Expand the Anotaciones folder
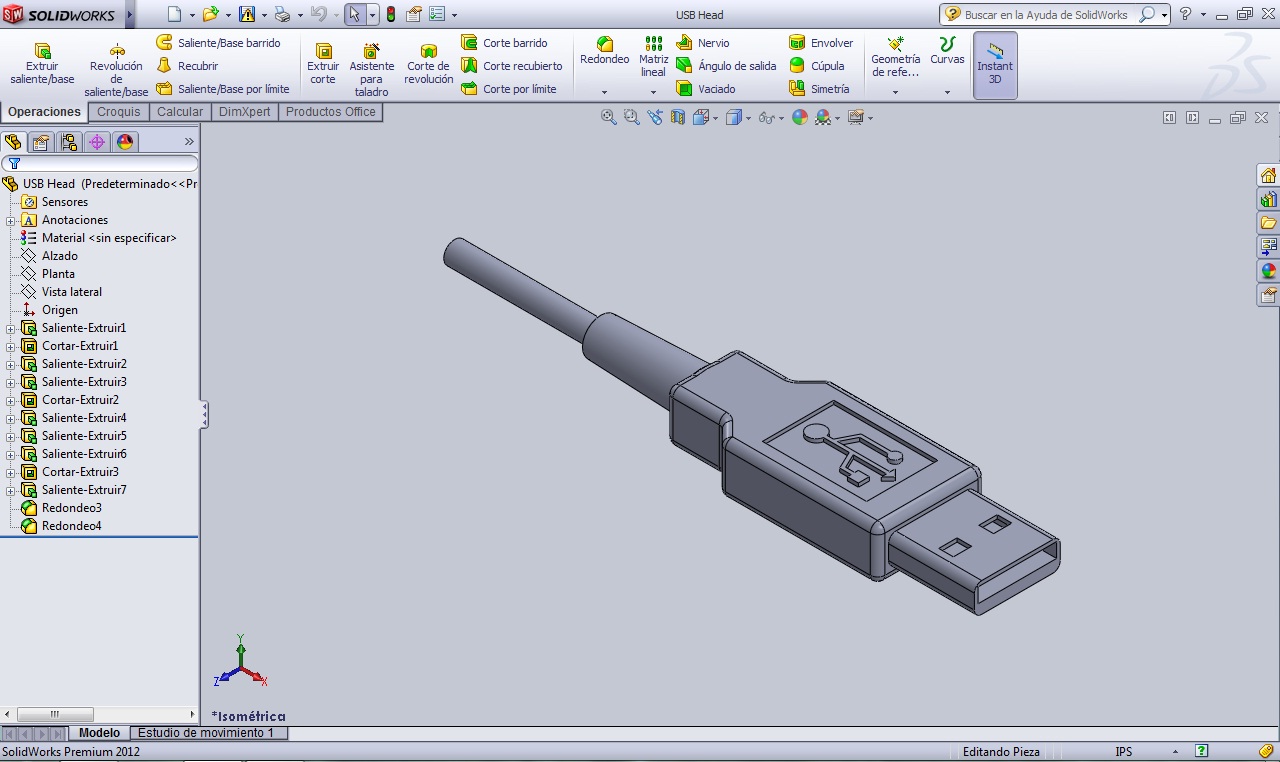 tap(11, 220)
